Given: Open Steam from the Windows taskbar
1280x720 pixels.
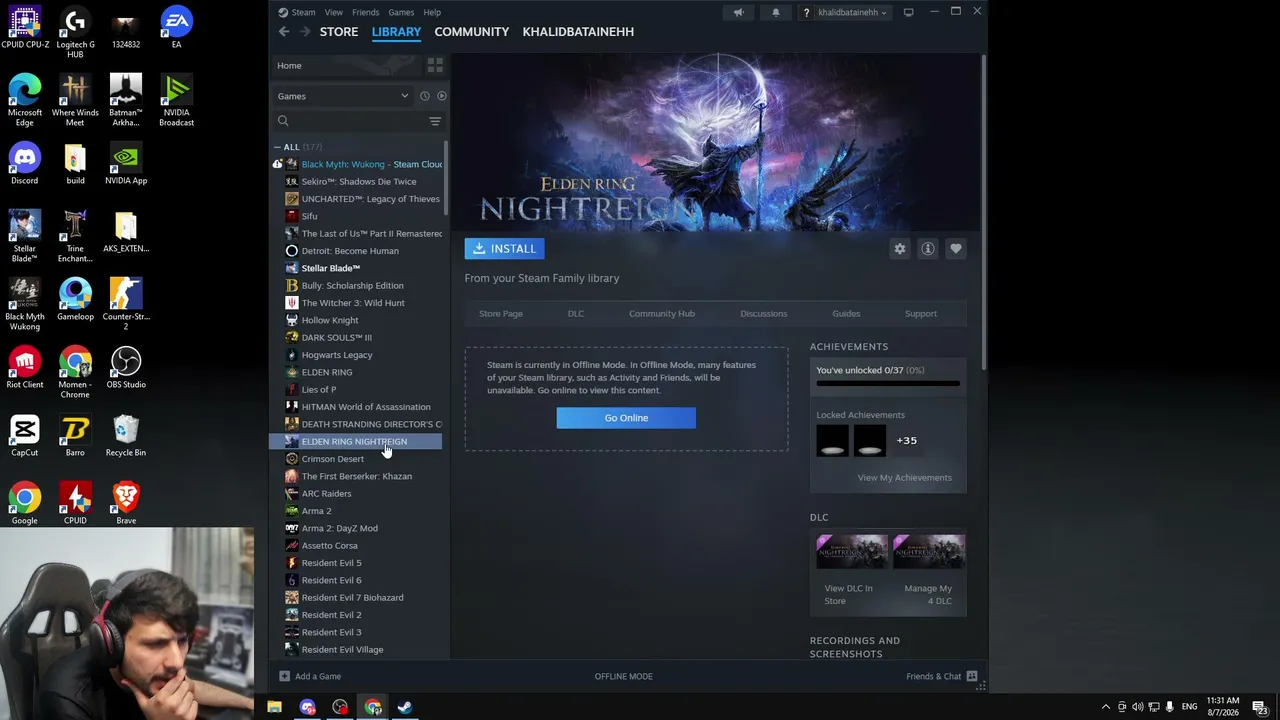Looking at the screenshot, I should point(405,707).
